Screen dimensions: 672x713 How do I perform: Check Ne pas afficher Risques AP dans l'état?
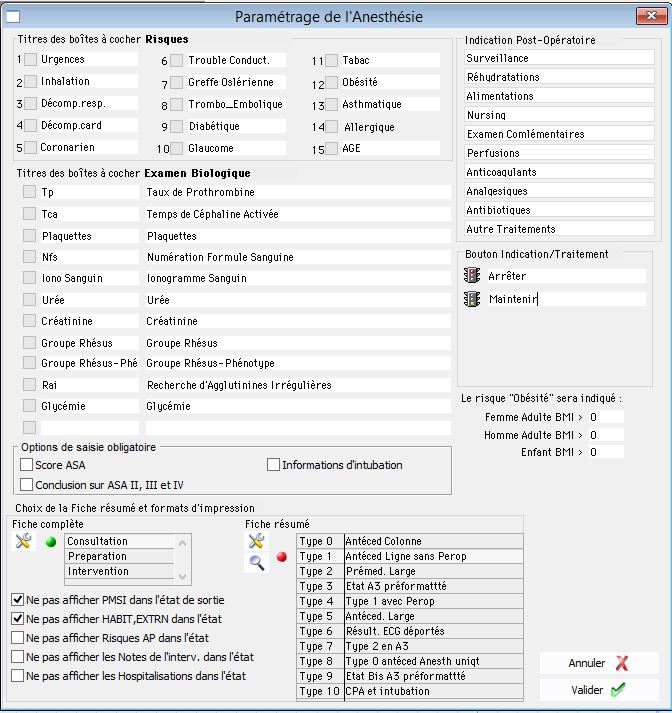click(x=17, y=638)
